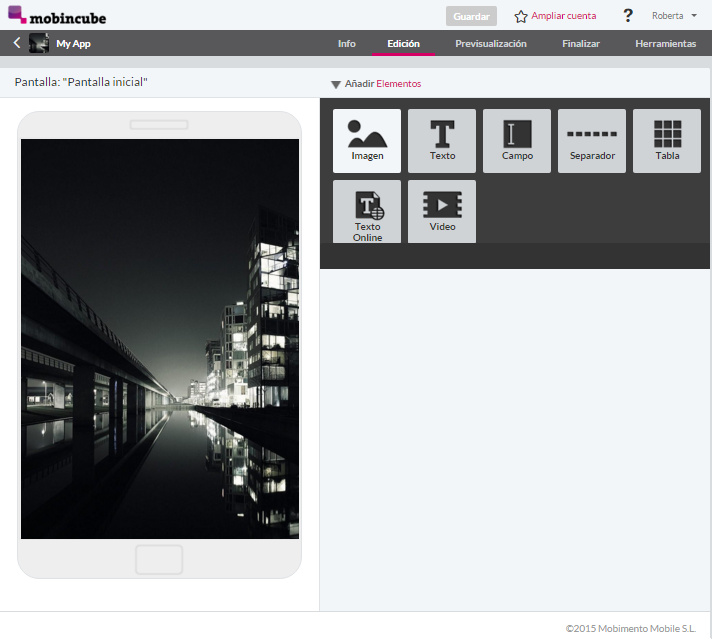The height and width of the screenshot is (639, 712).
Task: Insert a Separador element
Action: click(592, 141)
